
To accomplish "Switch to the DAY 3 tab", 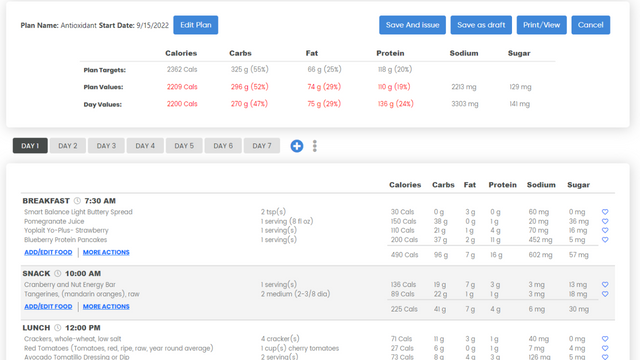I will (107, 146).
